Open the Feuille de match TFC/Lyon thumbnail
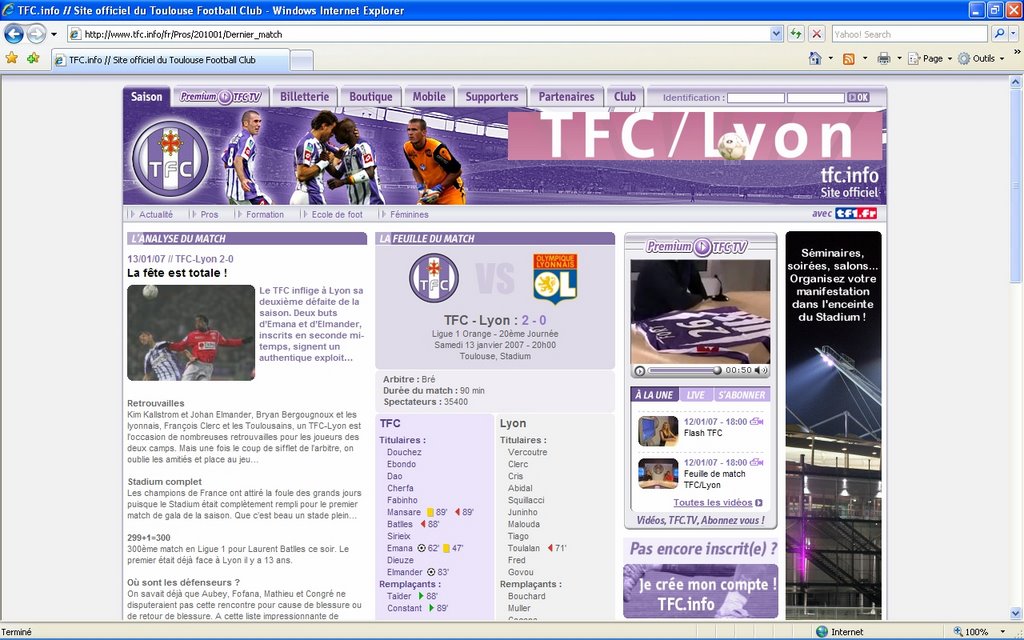Image resolution: width=1024 pixels, height=640 pixels. point(658,473)
